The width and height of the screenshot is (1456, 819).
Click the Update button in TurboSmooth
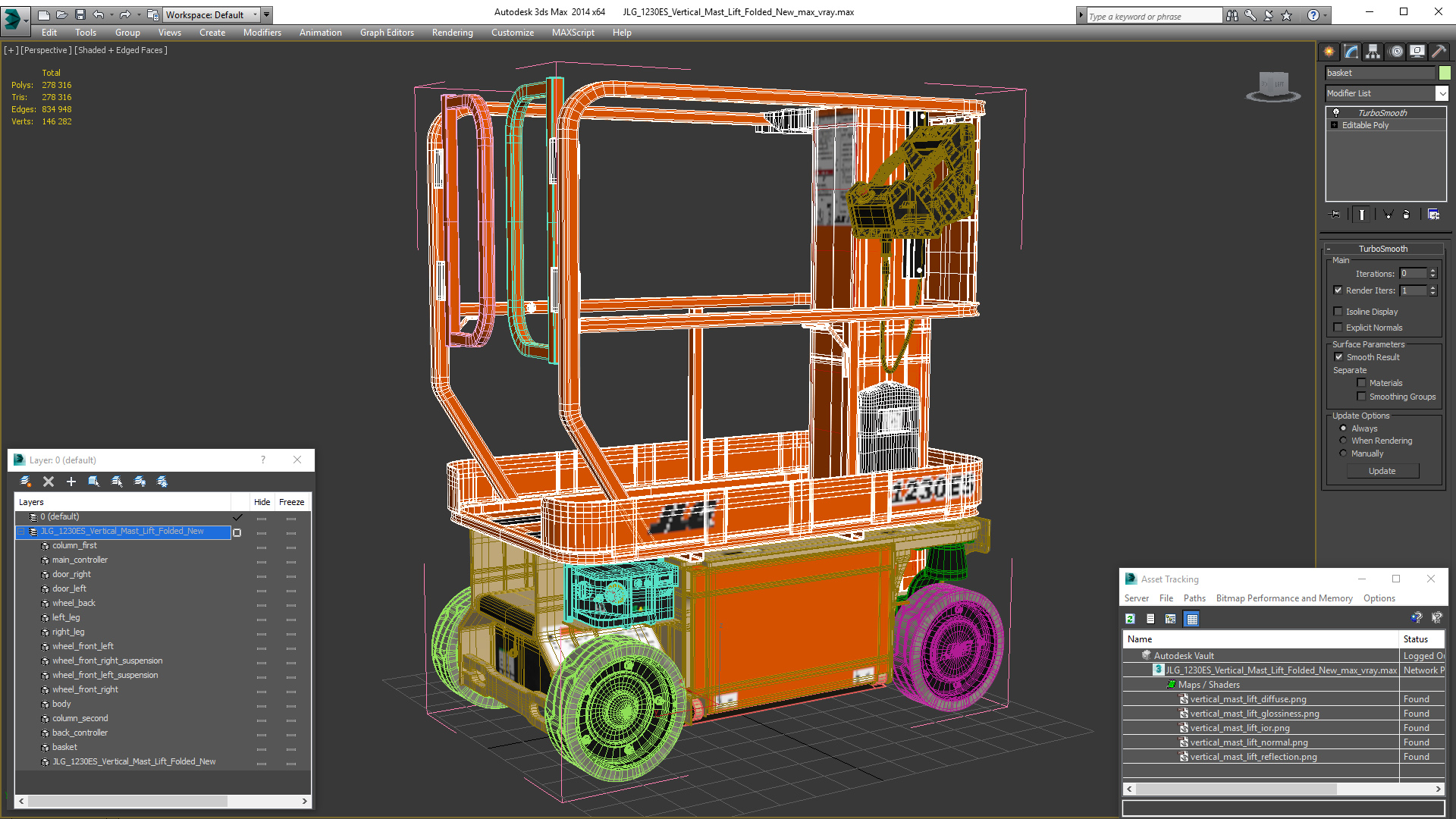1382,471
